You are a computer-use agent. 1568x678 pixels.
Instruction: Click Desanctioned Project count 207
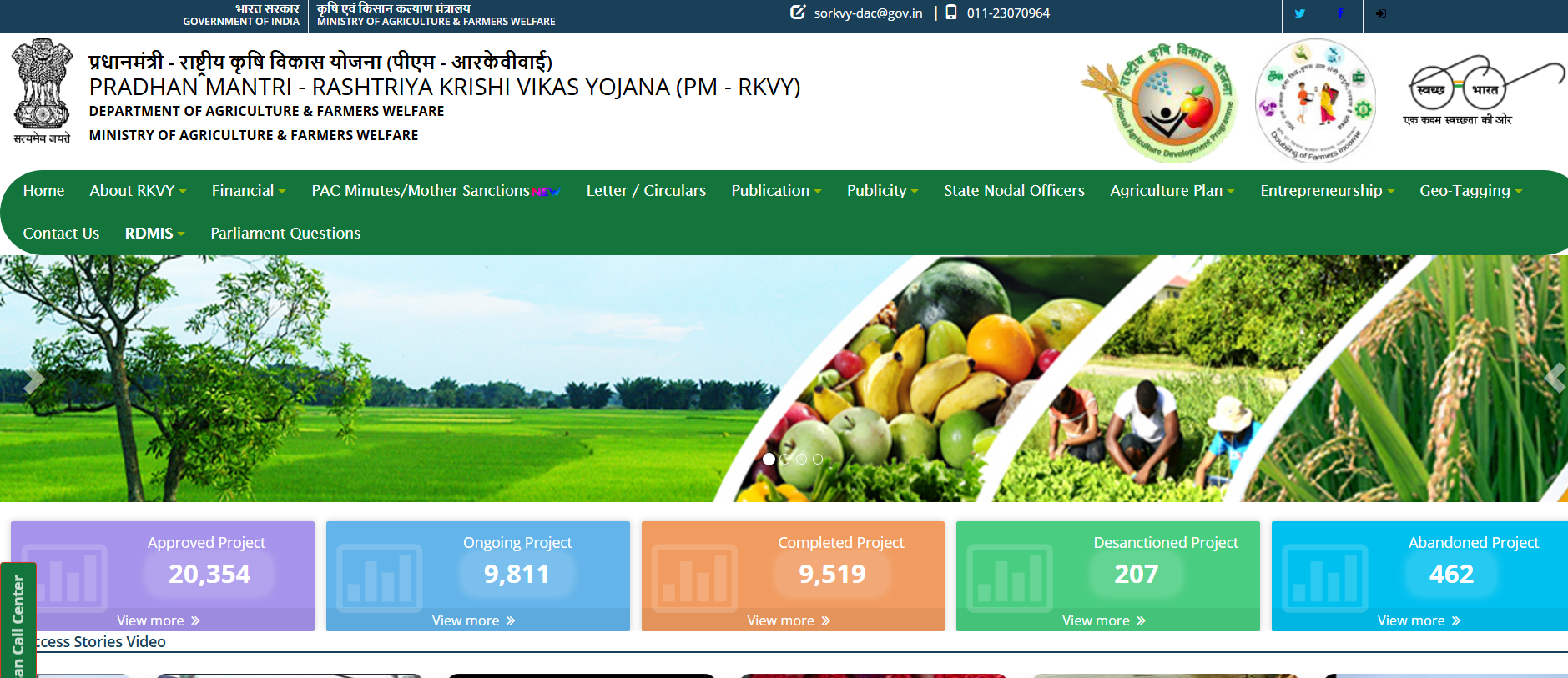1137,574
